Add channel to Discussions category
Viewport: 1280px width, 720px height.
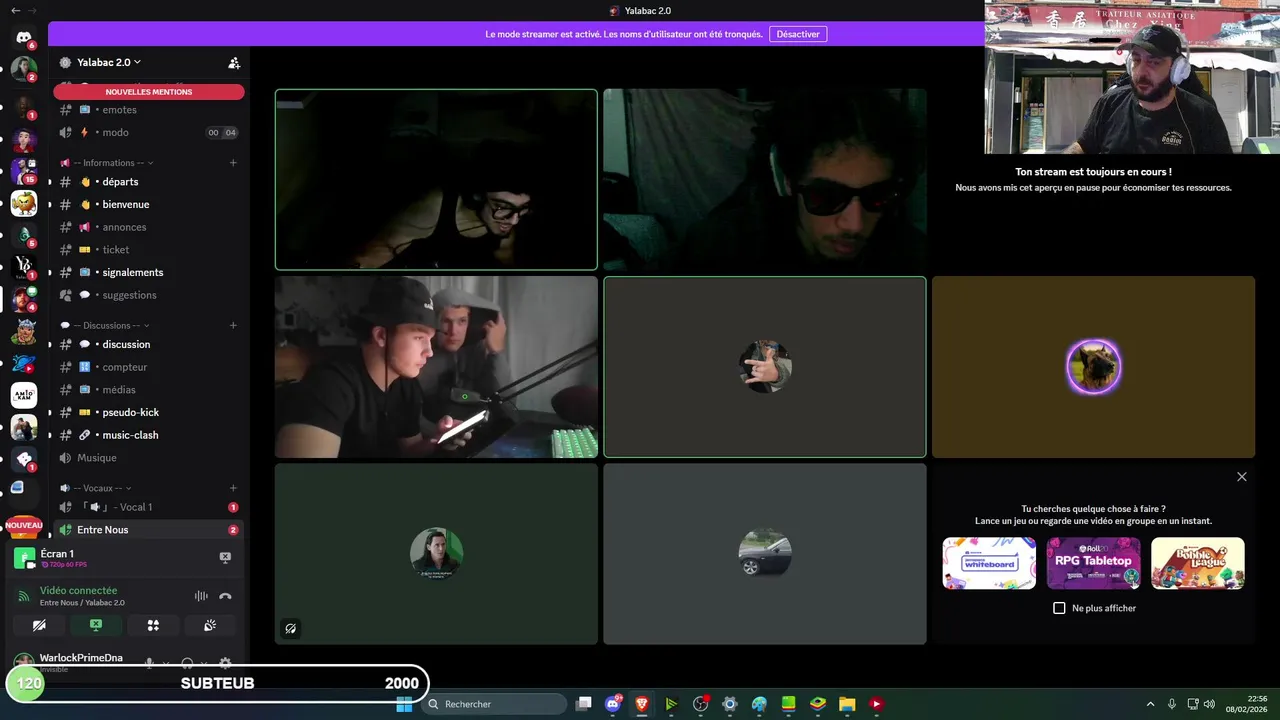233,325
